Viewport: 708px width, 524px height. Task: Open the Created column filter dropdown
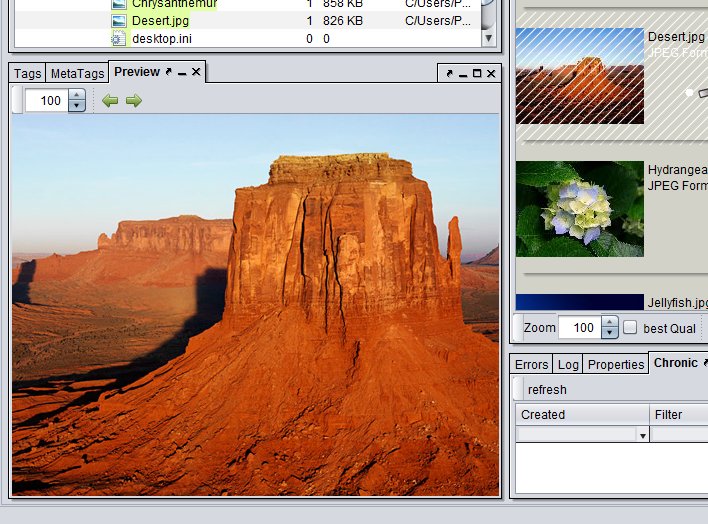click(x=642, y=435)
